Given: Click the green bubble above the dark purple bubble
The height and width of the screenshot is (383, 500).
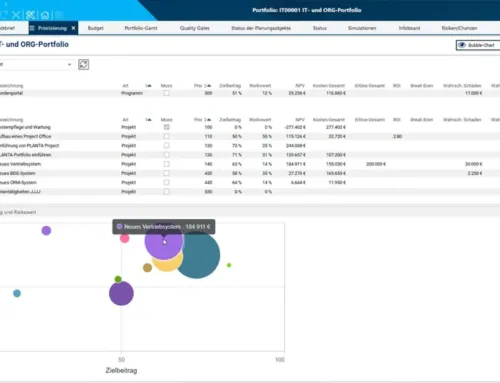Looking at the screenshot, I should 118,279.
